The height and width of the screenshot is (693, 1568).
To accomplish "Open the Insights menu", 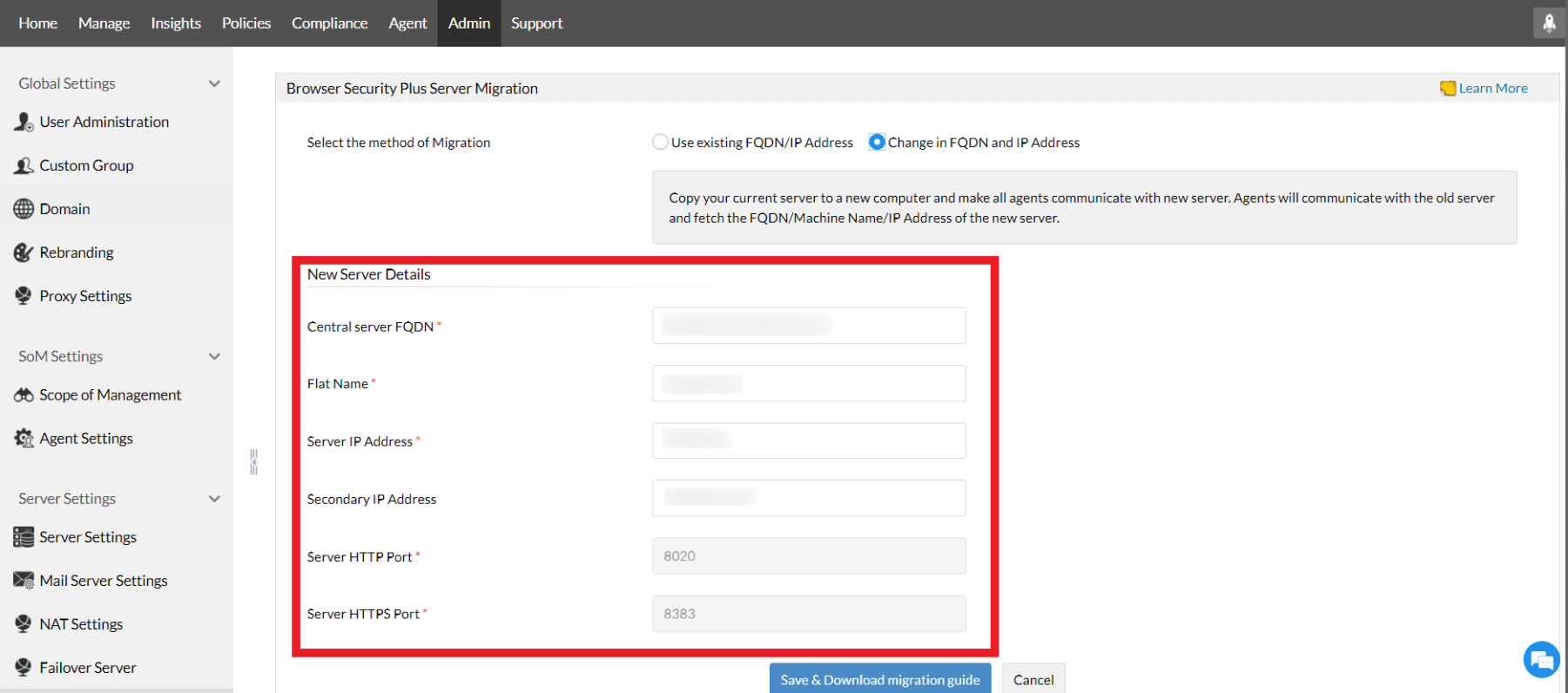I will [176, 24].
